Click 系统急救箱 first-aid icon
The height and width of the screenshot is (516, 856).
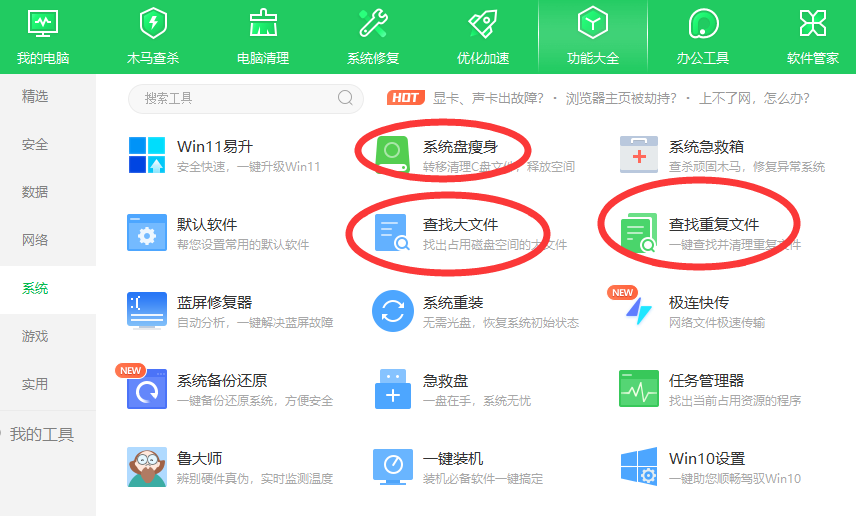click(639, 155)
